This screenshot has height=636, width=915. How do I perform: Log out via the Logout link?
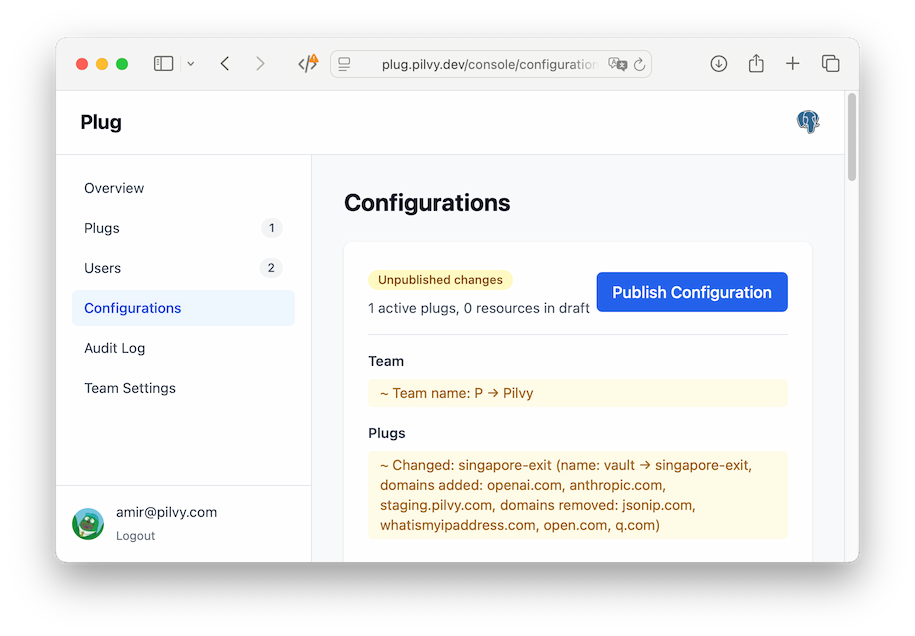pyautogui.click(x=135, y=535)
